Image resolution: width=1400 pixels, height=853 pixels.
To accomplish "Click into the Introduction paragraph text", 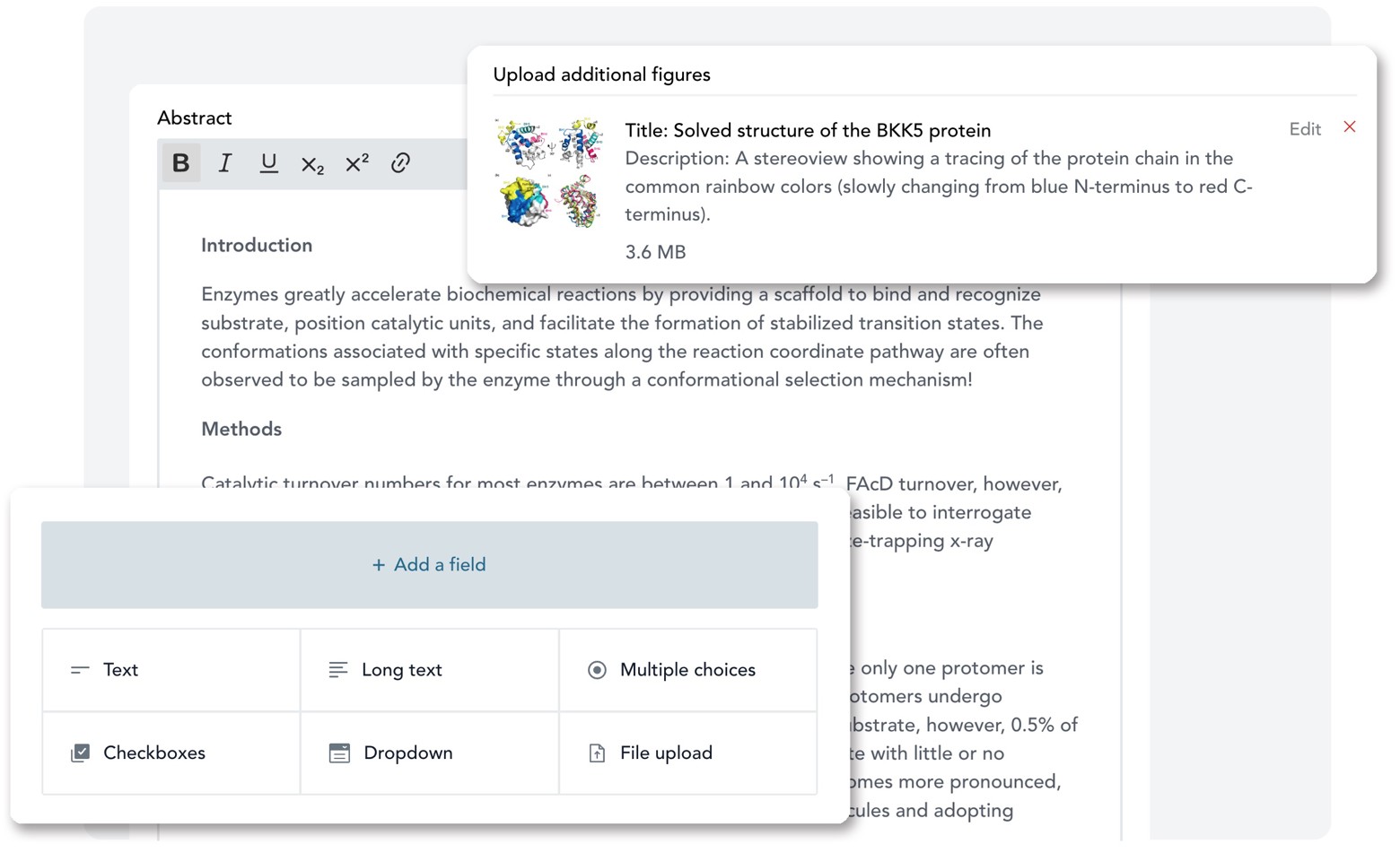I will coord(619,337).
